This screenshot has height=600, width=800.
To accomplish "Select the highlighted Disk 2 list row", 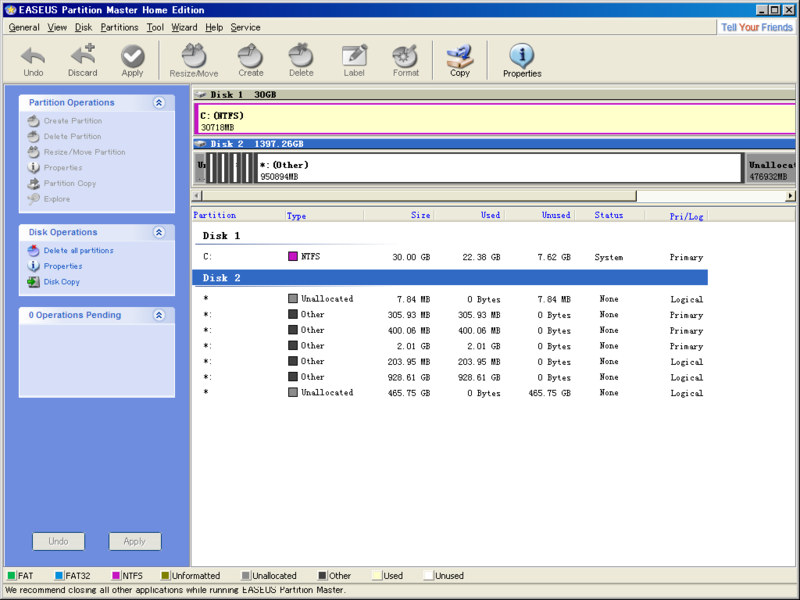I will (450, 278).
